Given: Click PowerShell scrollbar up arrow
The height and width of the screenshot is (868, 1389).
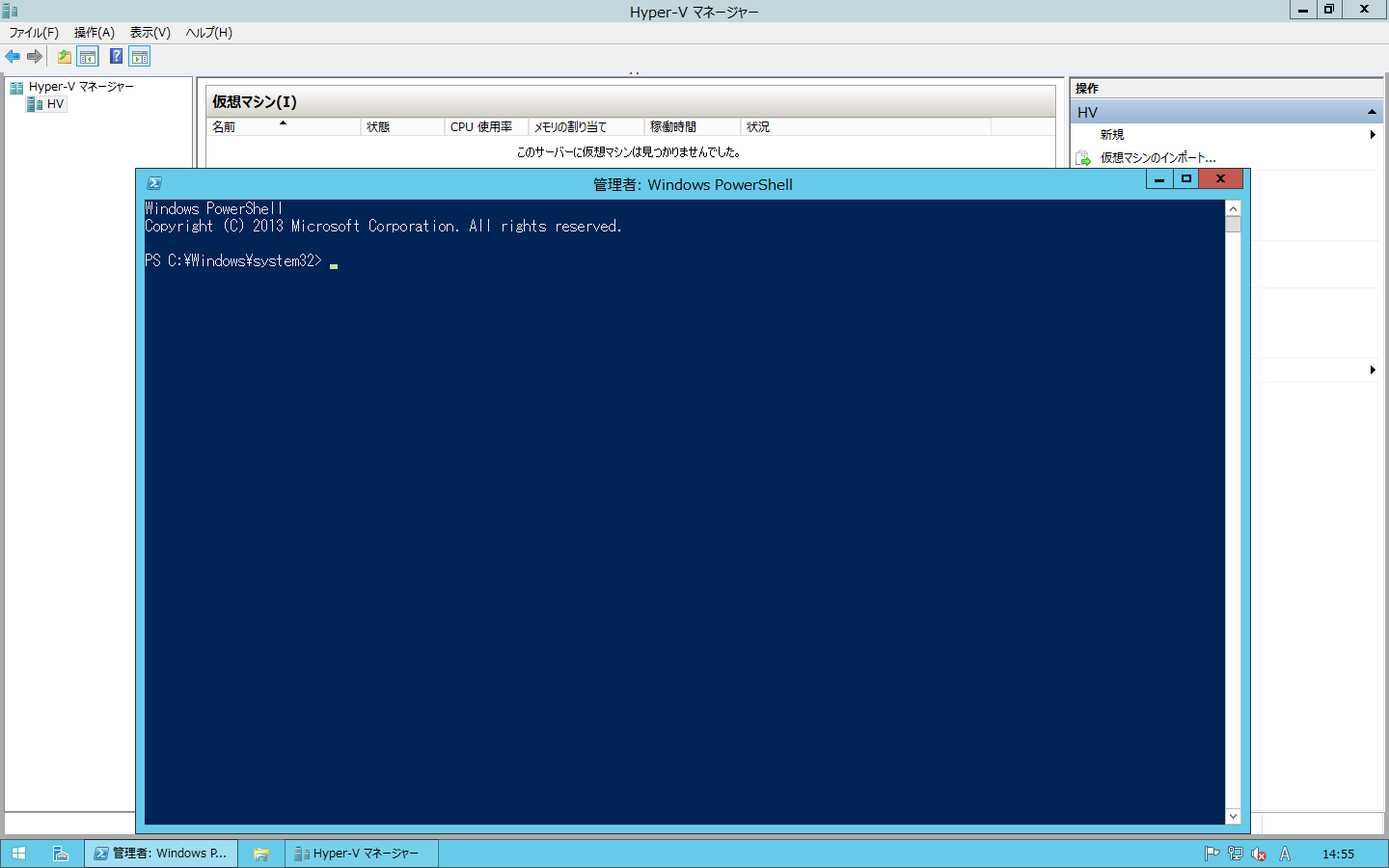Looking at the screenshot, I should (1233, 208).
